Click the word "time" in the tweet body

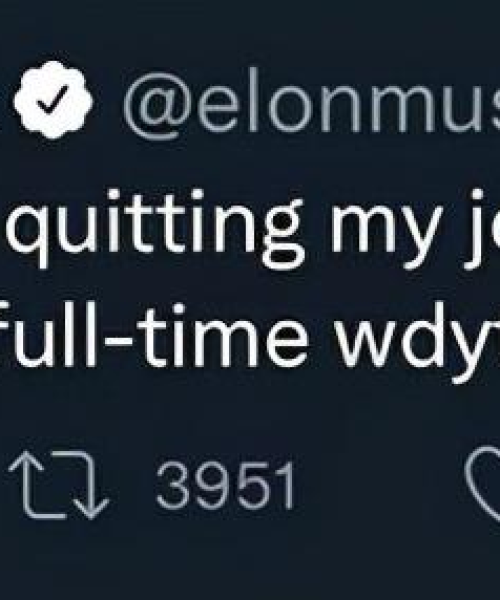(x=223, y=336)
